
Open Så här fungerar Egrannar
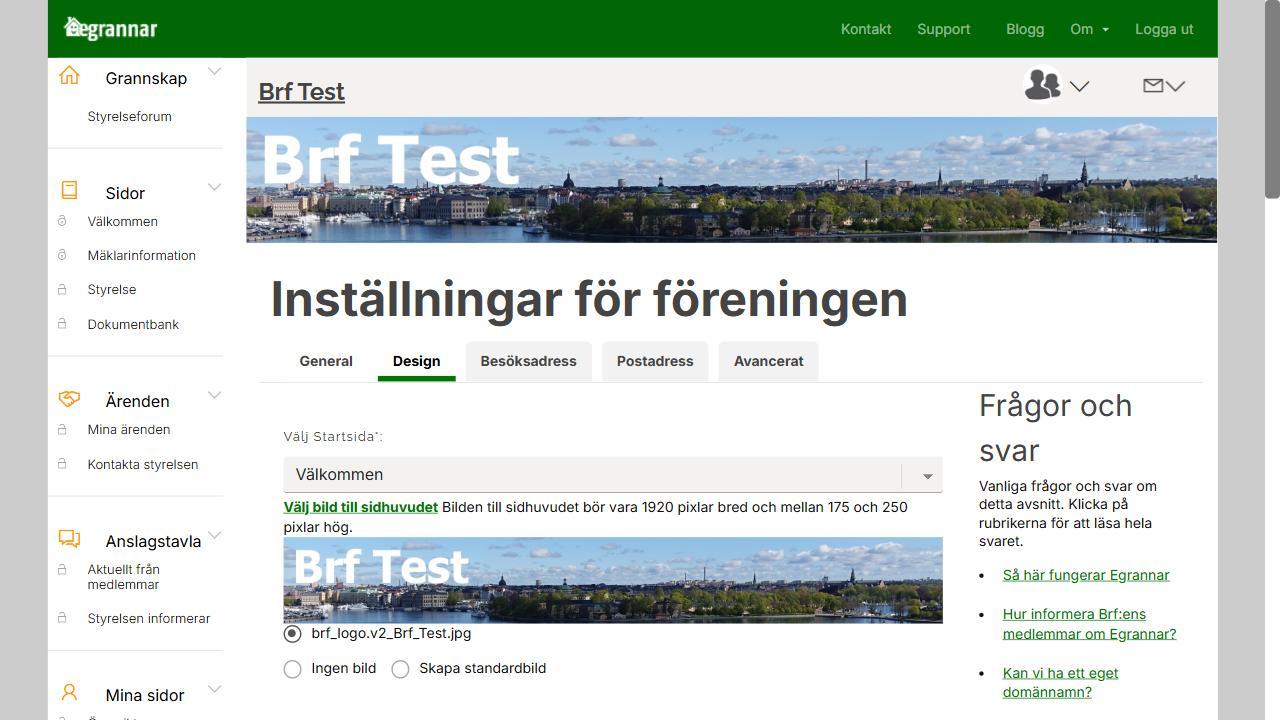(1086, 575)
